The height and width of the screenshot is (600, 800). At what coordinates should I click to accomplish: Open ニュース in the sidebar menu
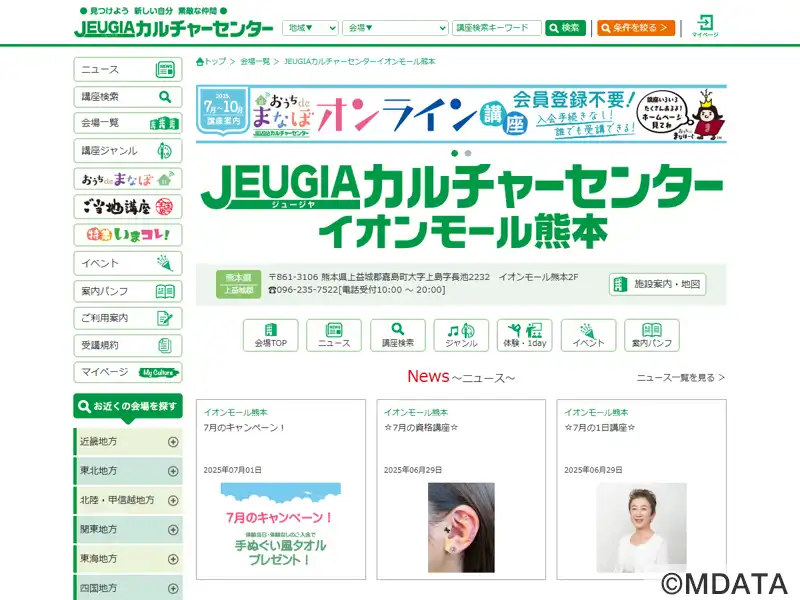pyautogui.click(x=128, y=69)
